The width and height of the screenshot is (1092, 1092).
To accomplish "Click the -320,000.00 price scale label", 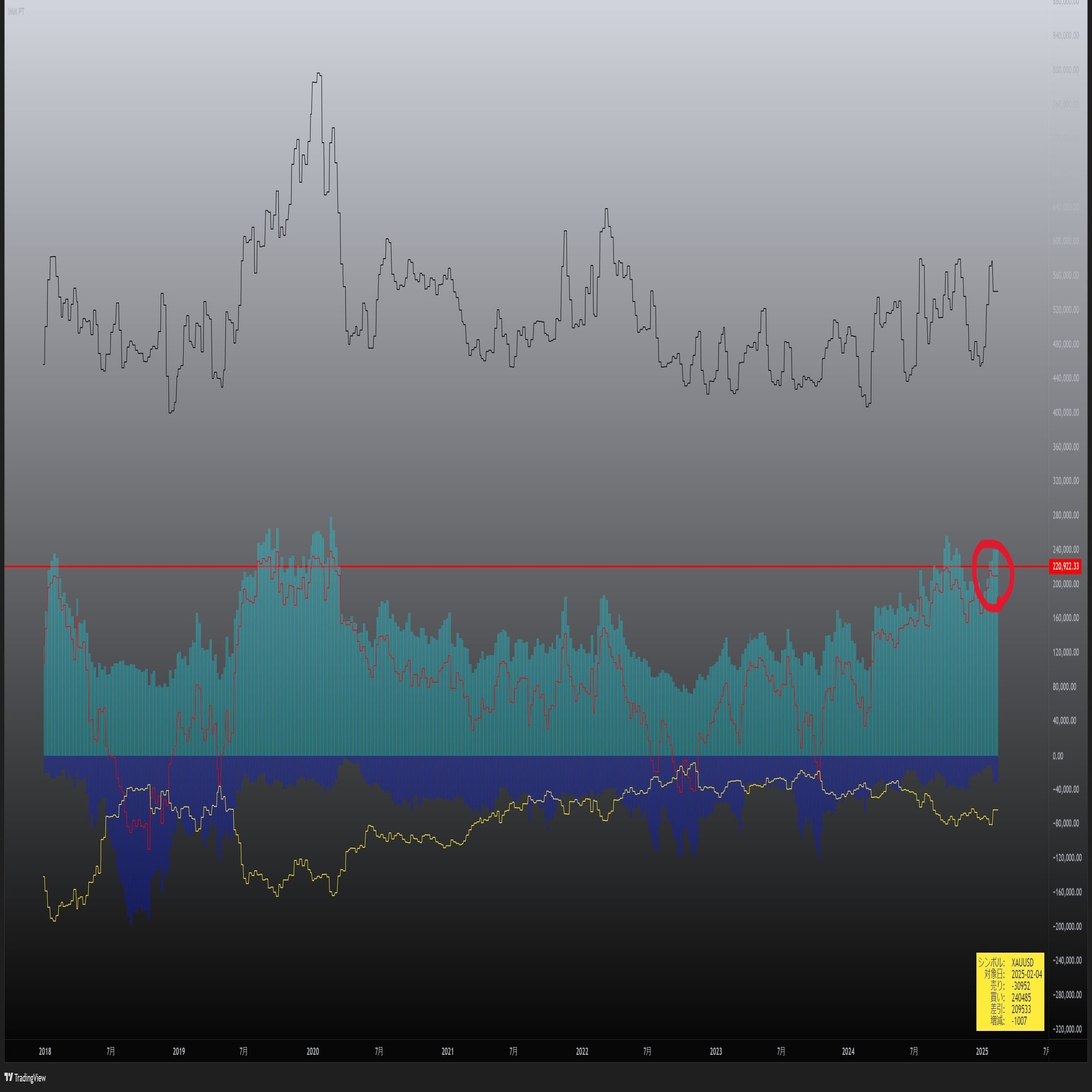I will (1066, 1029).
